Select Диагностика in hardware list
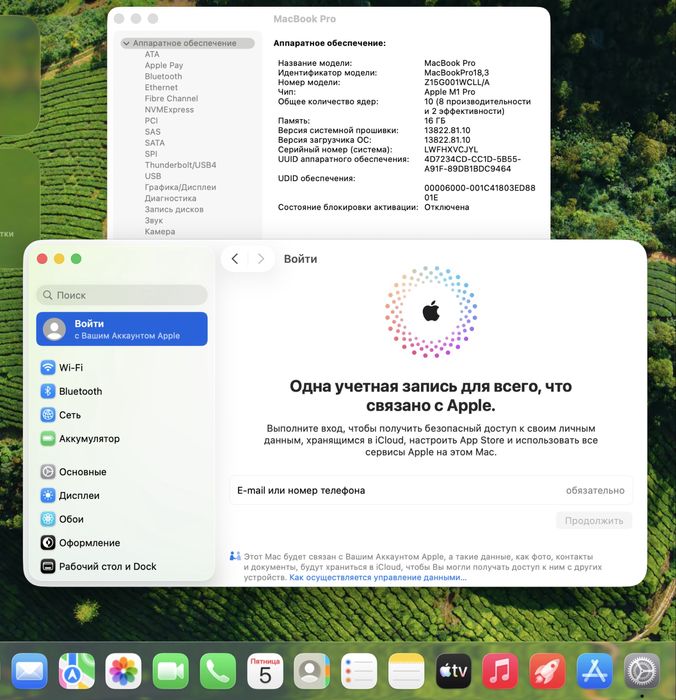Viewport: 676px width, 700px height. point(171,198)
